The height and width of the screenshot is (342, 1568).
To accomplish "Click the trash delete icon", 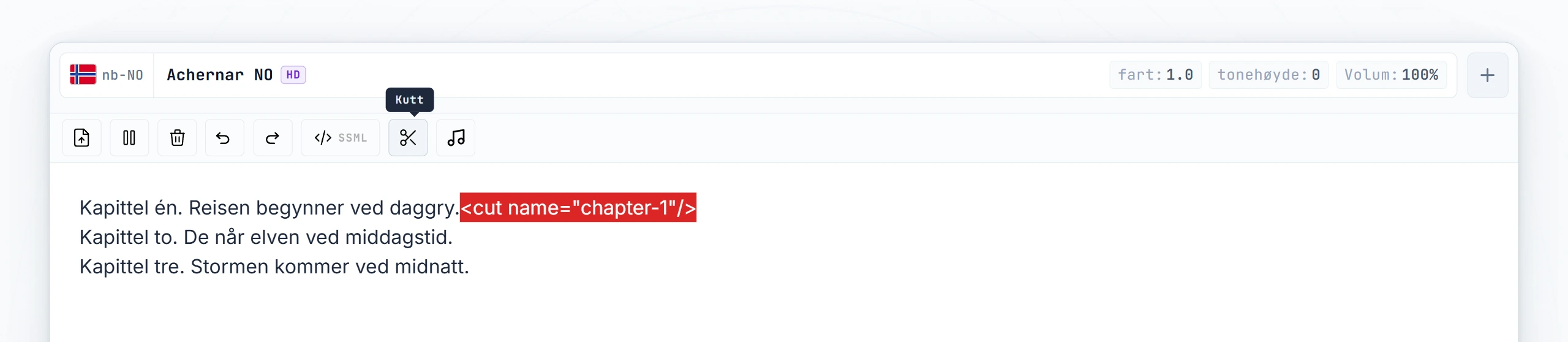I will tap(177, 138).
